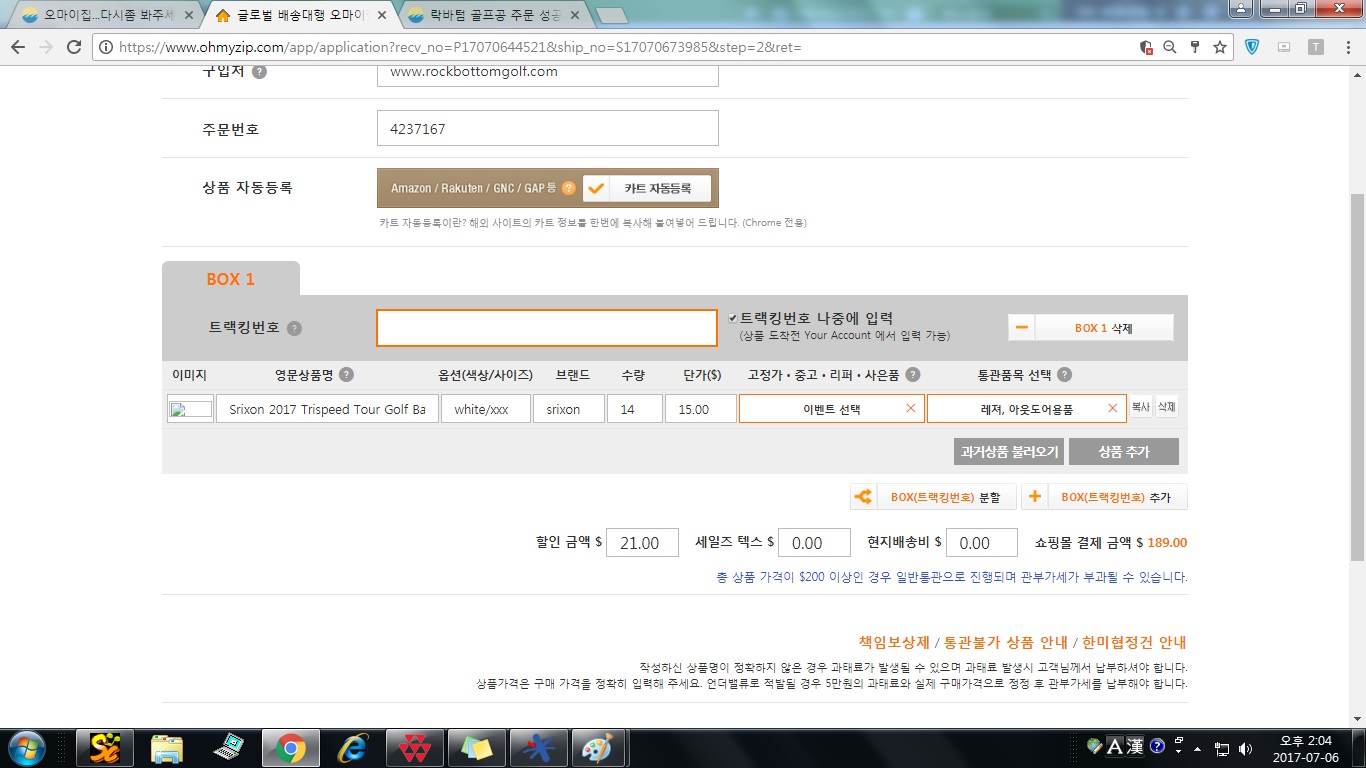
Task: Open the 이벤트 선택 dropdown
Action: (830, 409)
